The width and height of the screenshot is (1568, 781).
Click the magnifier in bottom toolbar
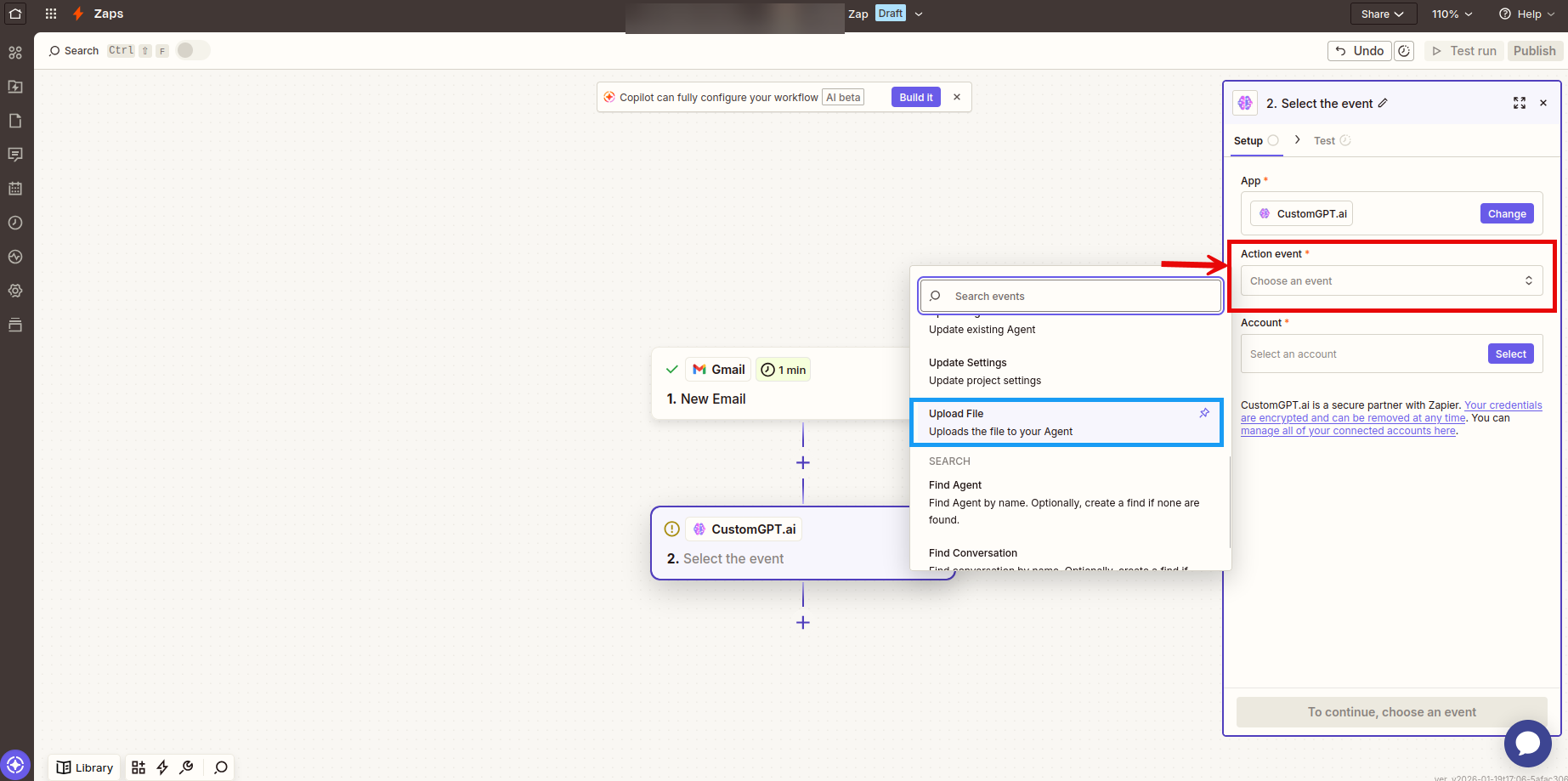pyautogui.click(x=221, y=767)
